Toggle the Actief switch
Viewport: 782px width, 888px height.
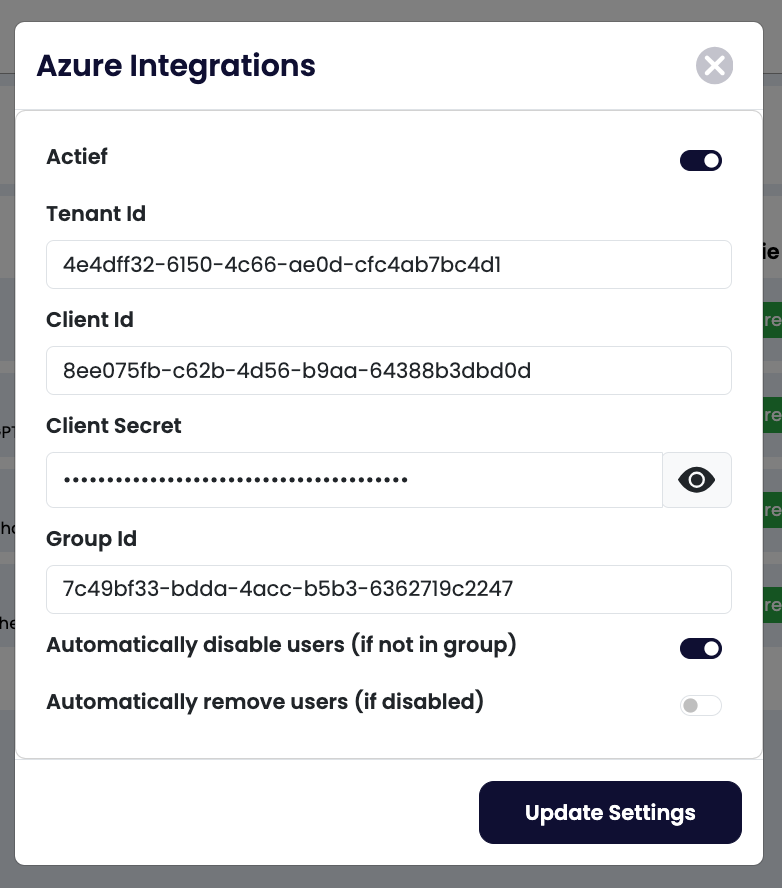701,160
